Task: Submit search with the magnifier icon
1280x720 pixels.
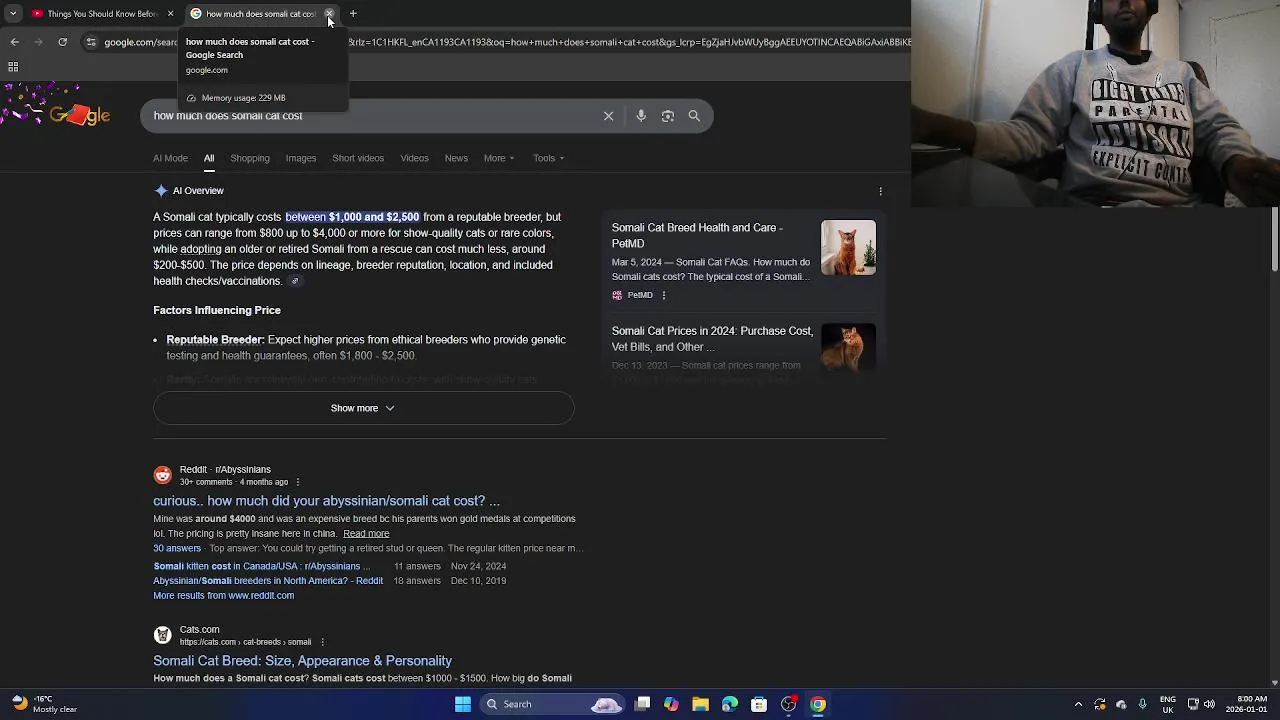Action: pos(694,116)
